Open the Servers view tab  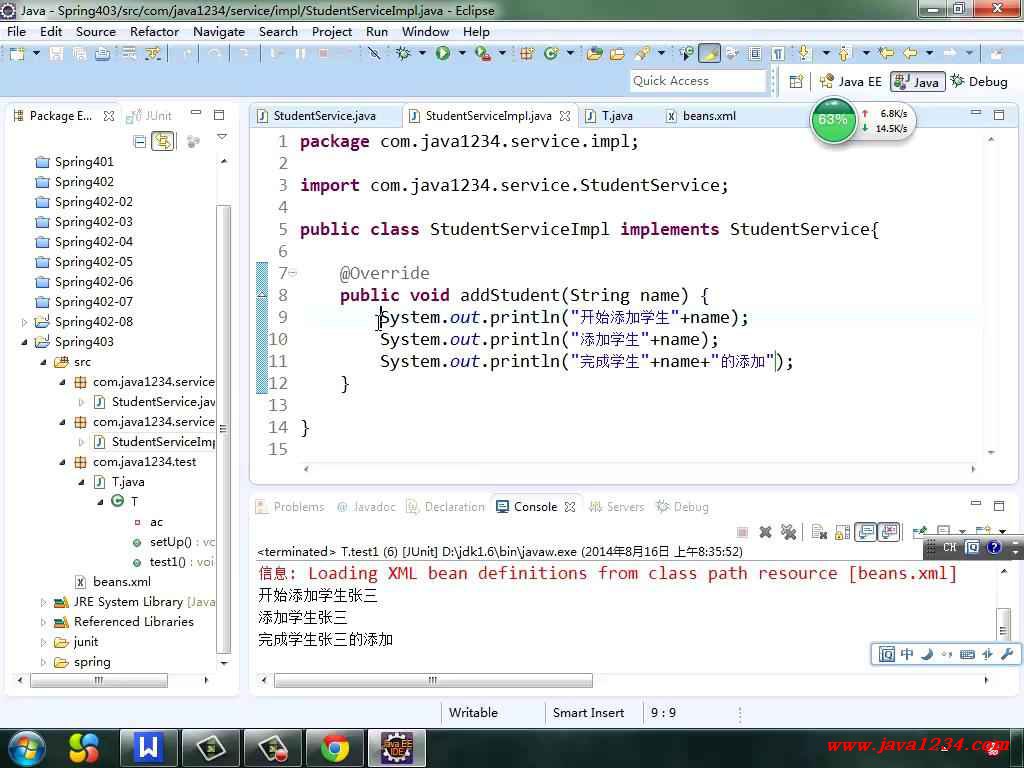tap(616, 507)
